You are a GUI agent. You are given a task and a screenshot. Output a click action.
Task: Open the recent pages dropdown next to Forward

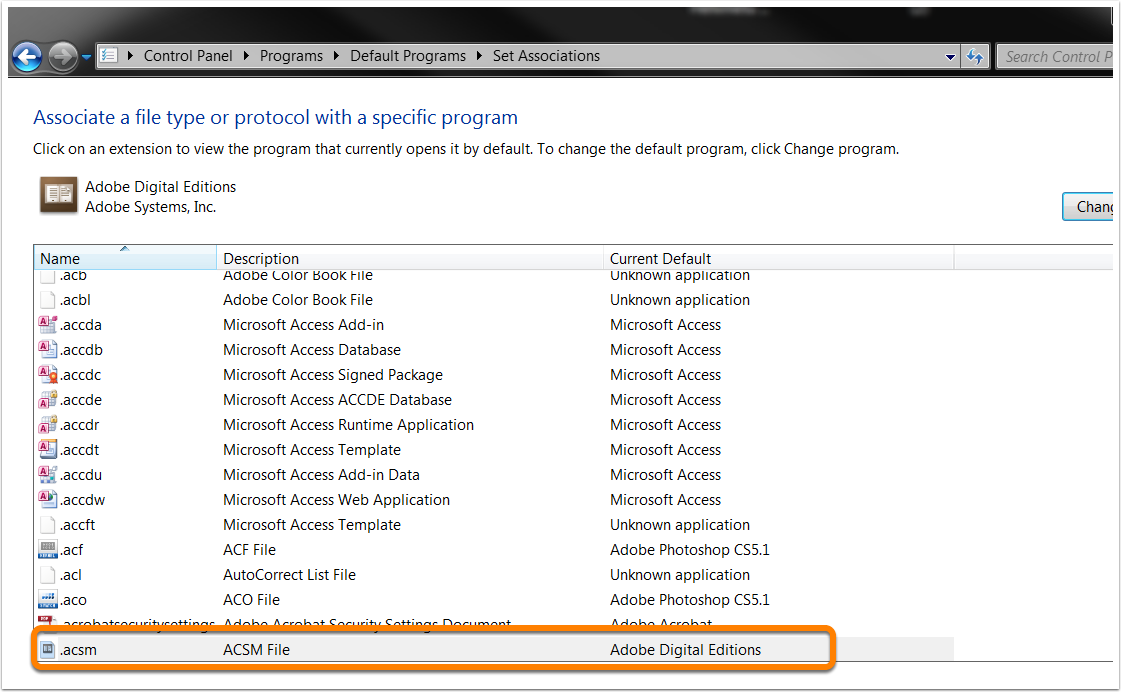coord(87,56)
